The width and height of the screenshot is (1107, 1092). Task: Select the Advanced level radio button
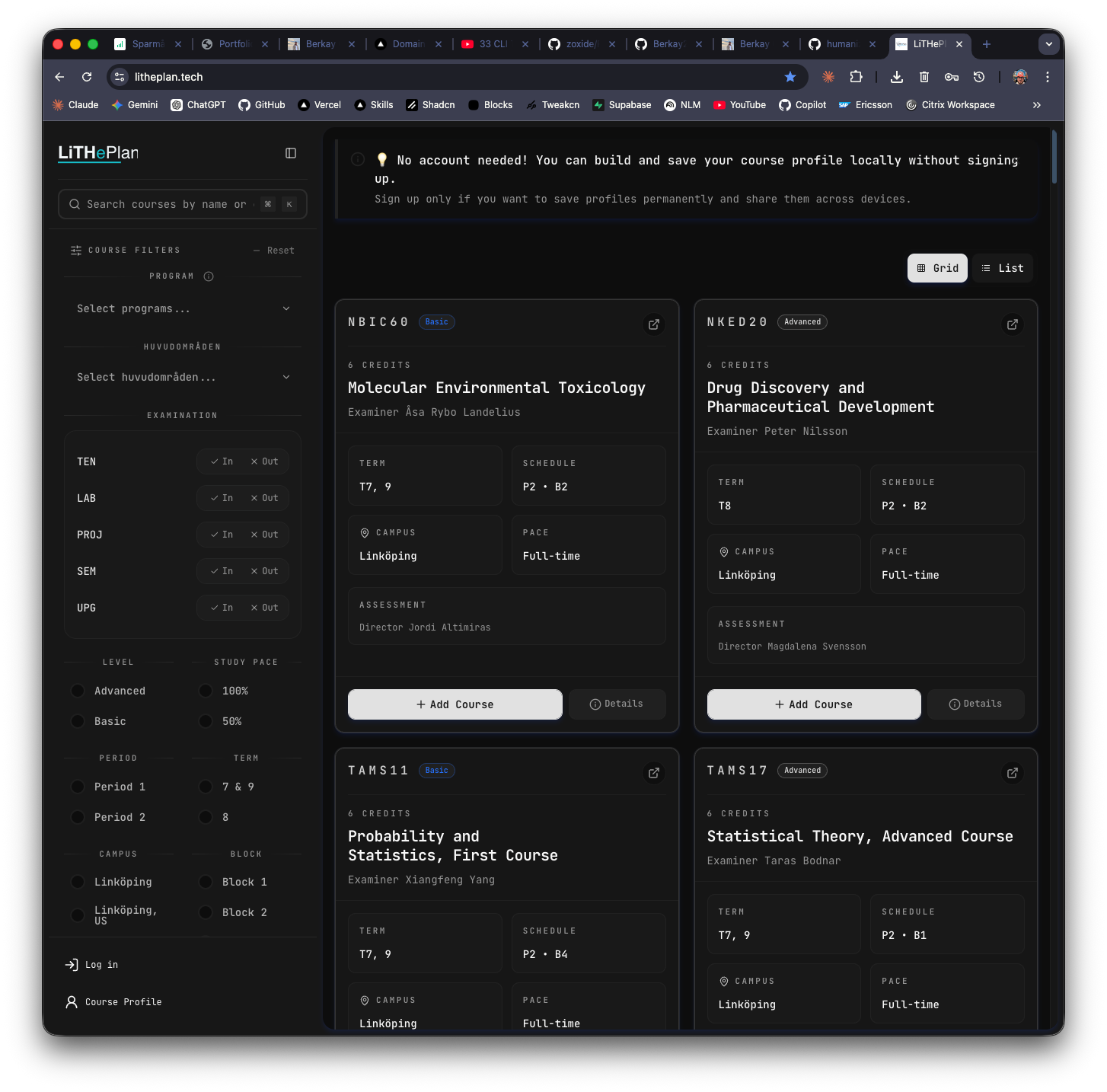77,691
